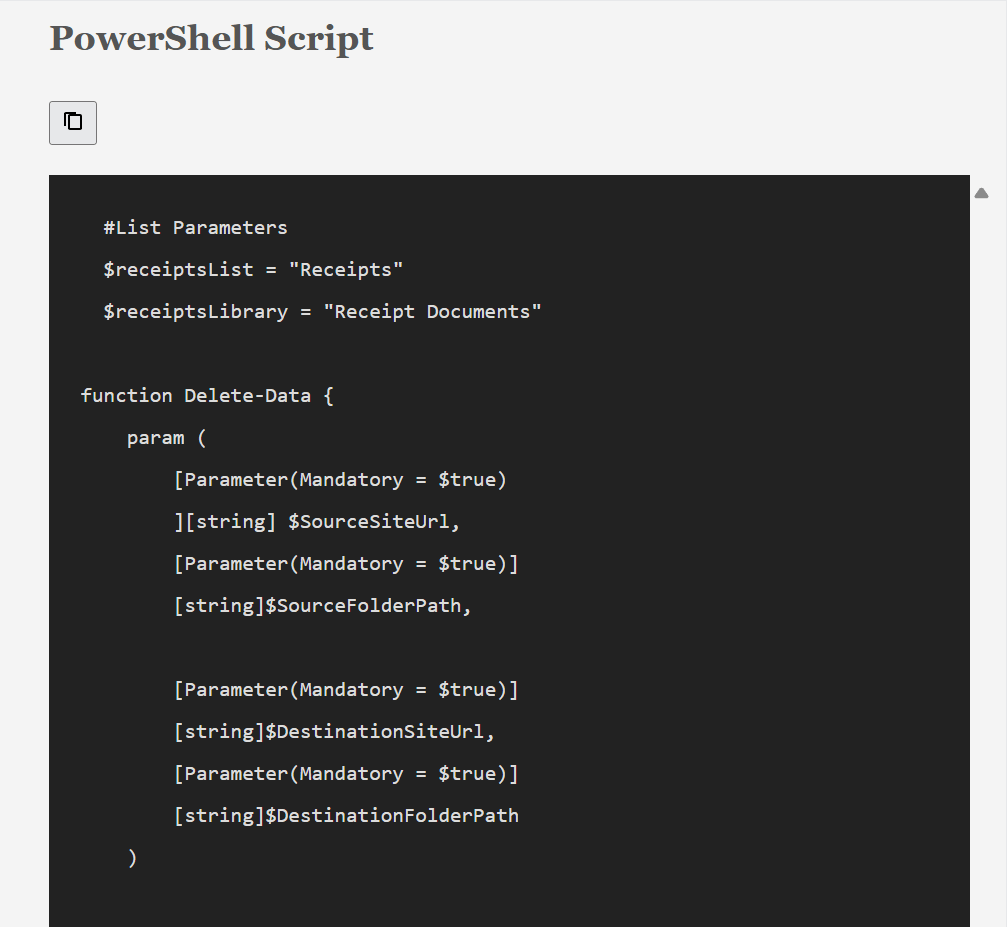Click the $DestinationSiteUrl parameter text
Screen dimensions: 1007x927
(x=379, y=732)
